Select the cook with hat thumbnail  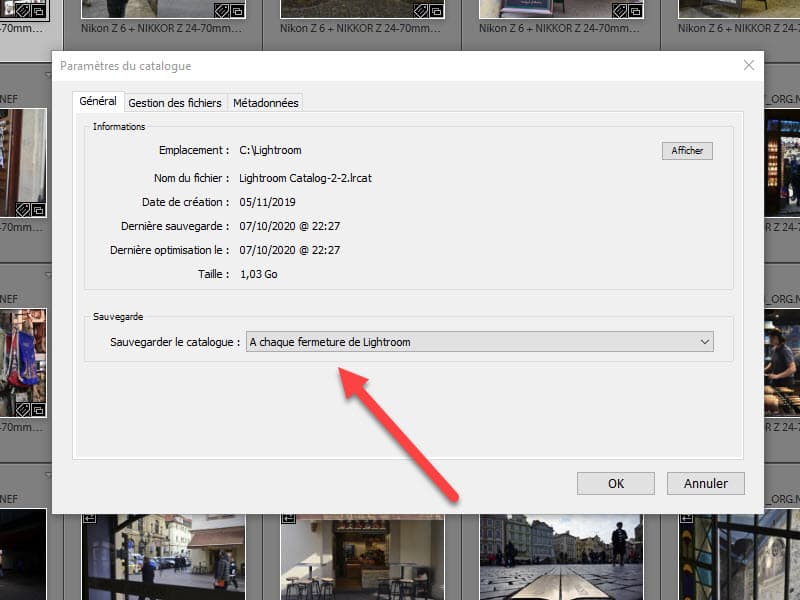click(782, 363)
